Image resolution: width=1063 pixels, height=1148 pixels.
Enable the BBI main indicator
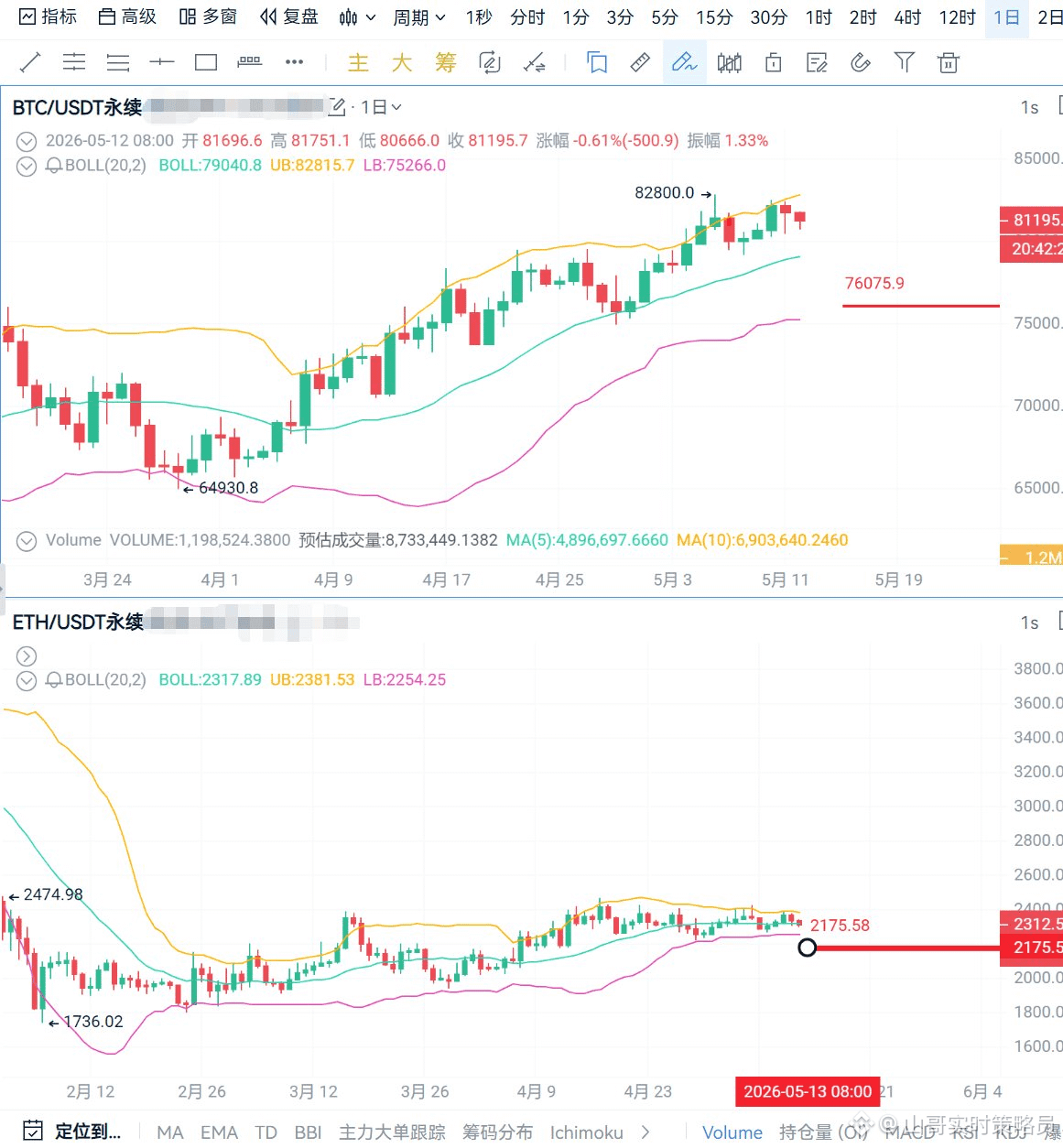(x=308, y=1132)
